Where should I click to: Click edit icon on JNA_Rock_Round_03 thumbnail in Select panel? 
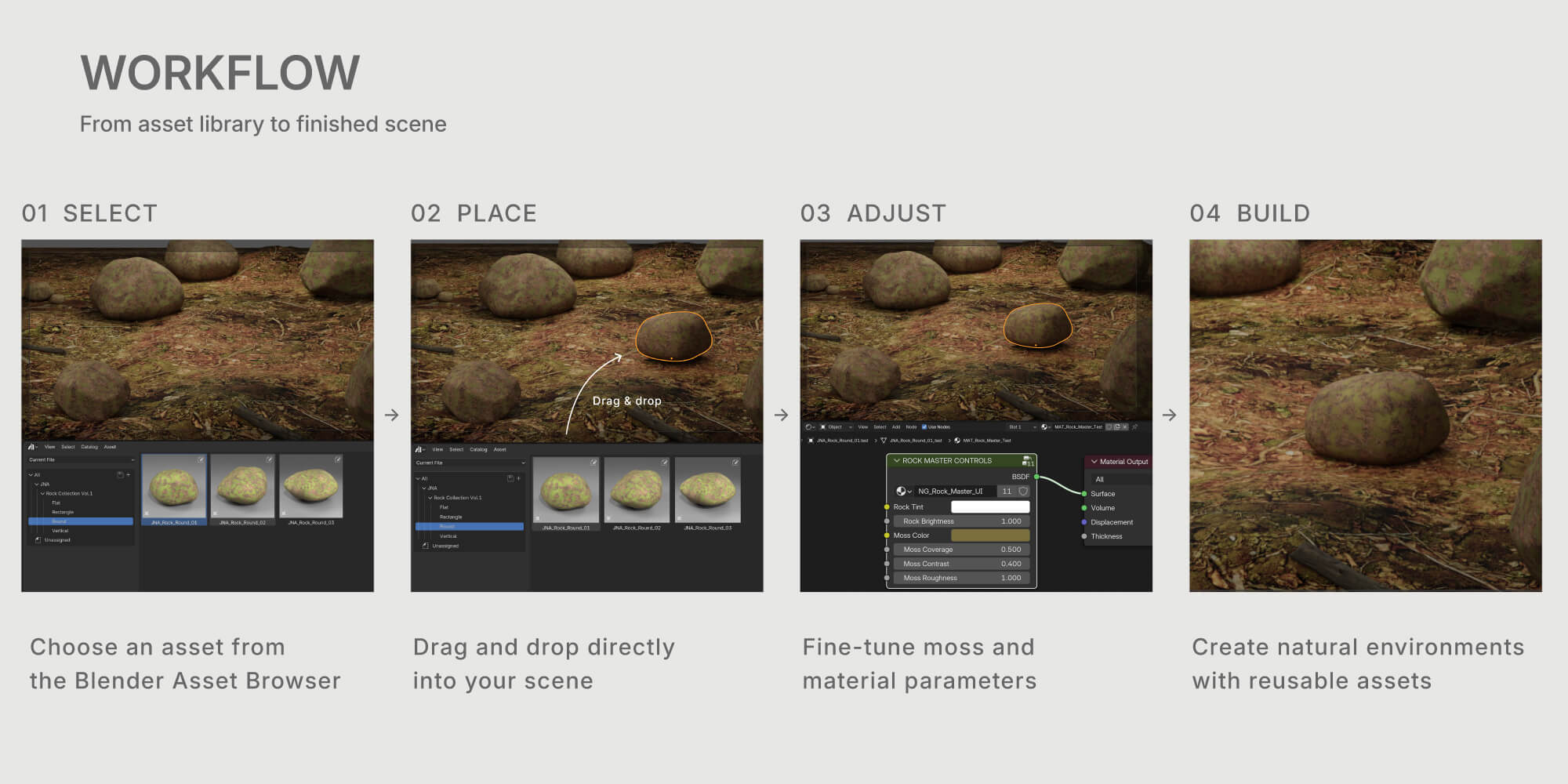[338, 459]
